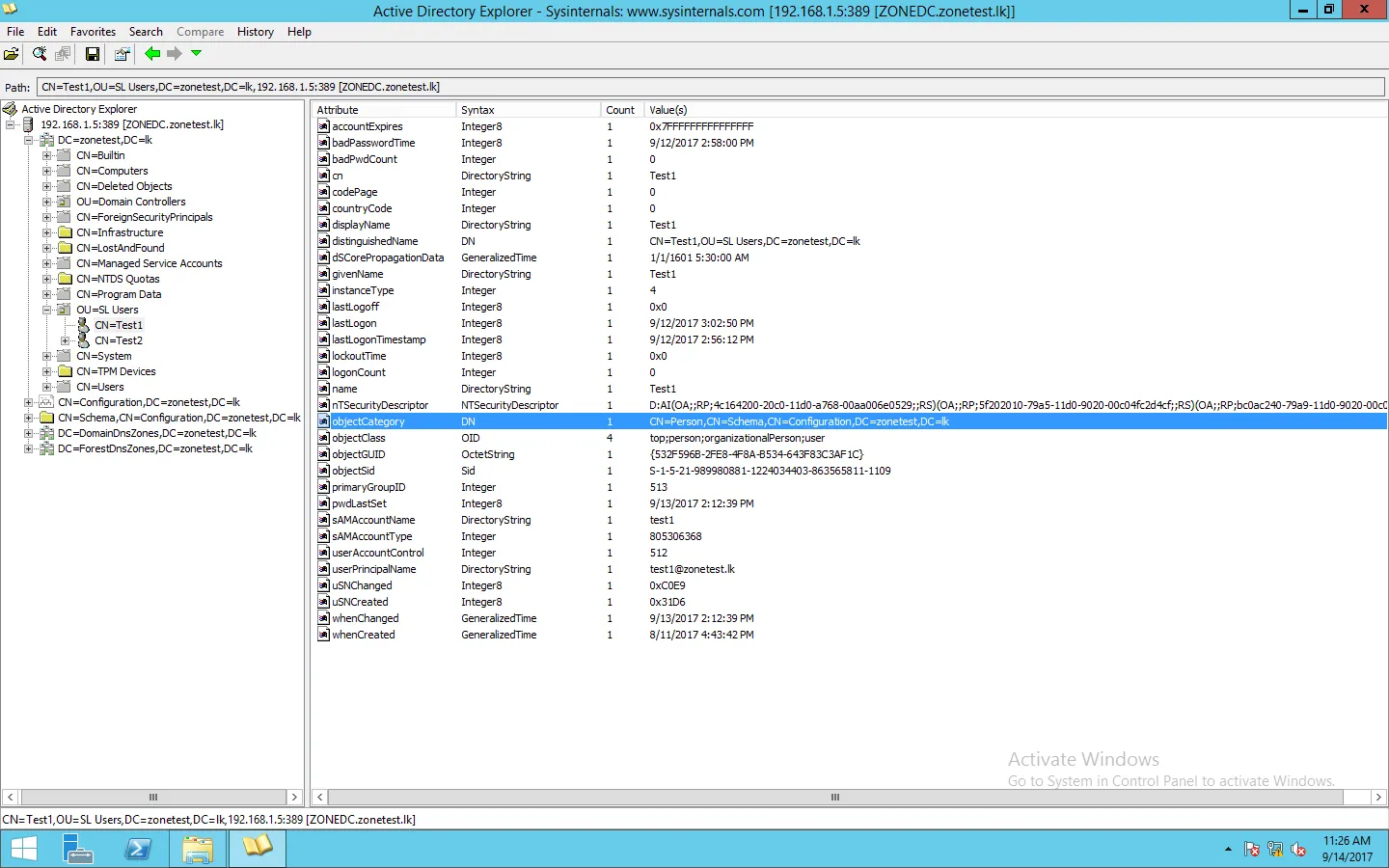Select CN=Deleted Objects in the tree
Image resolution: width=1389 pixels, height=868 pixels.
tap(124, 186)
